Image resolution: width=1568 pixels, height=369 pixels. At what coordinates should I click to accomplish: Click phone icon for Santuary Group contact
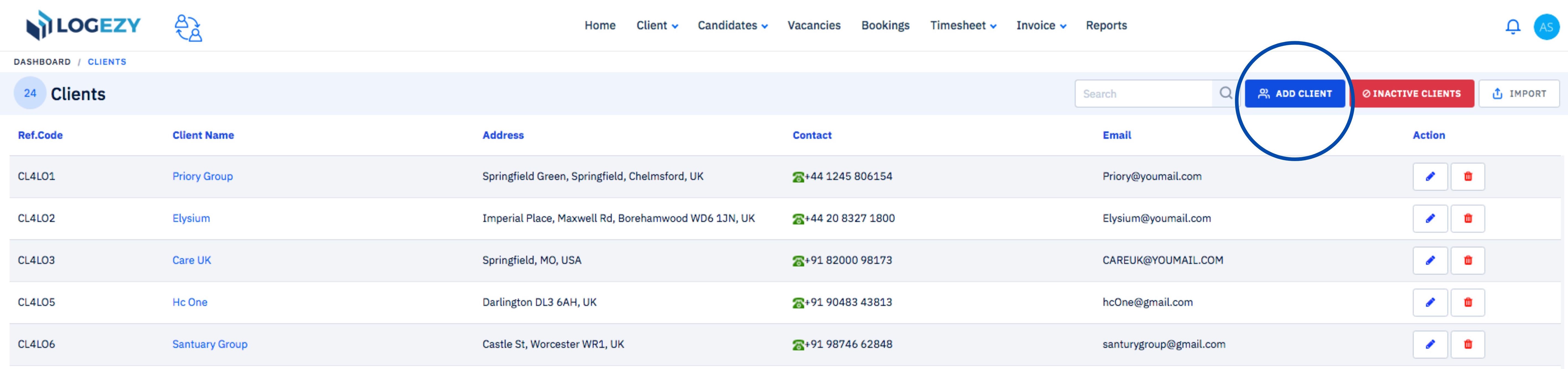click(x=798, y=345)
